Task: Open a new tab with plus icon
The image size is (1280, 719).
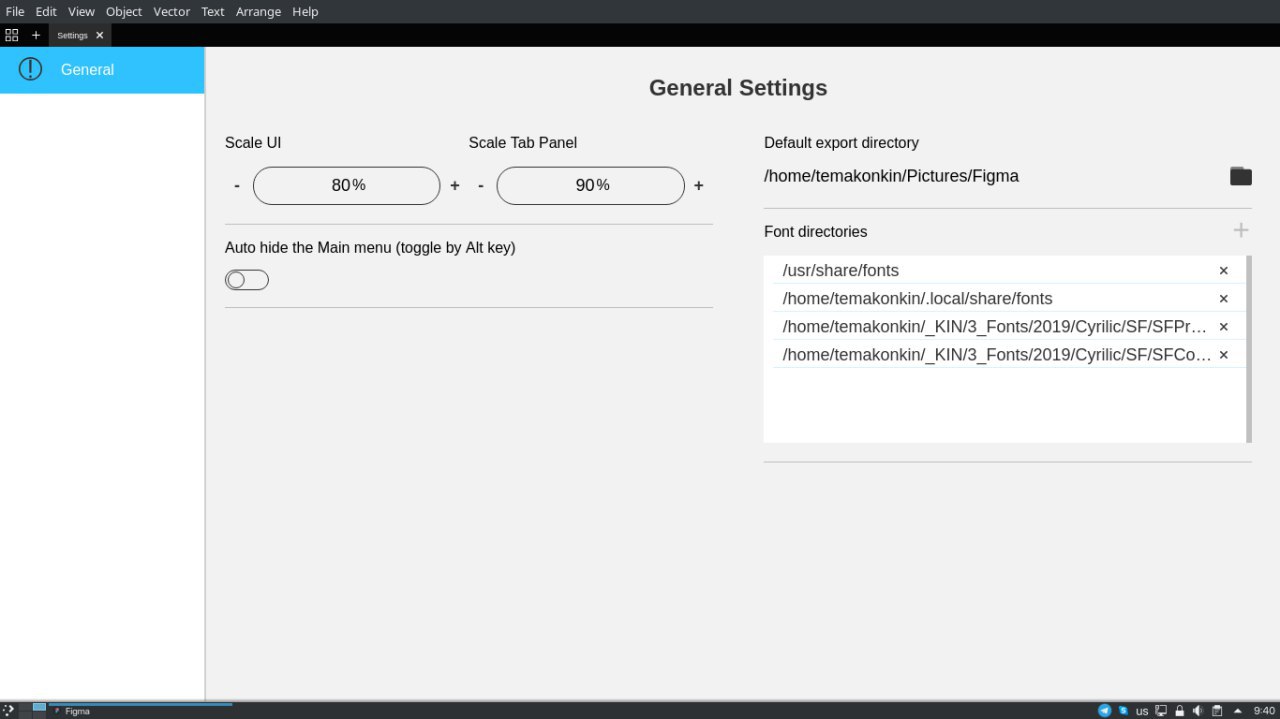Action: pyautogui.click(x=36, y=35)
